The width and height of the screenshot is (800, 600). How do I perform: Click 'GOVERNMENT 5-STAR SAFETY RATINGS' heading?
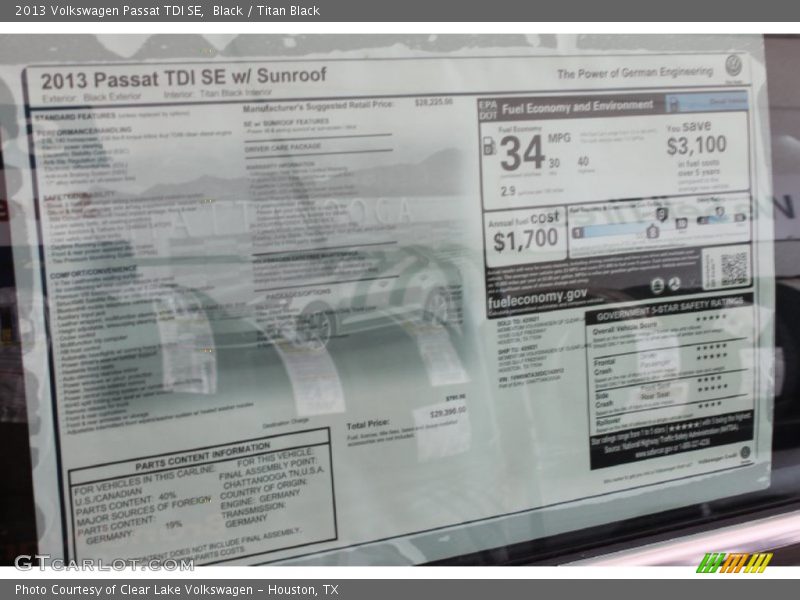tap(669, 308)
